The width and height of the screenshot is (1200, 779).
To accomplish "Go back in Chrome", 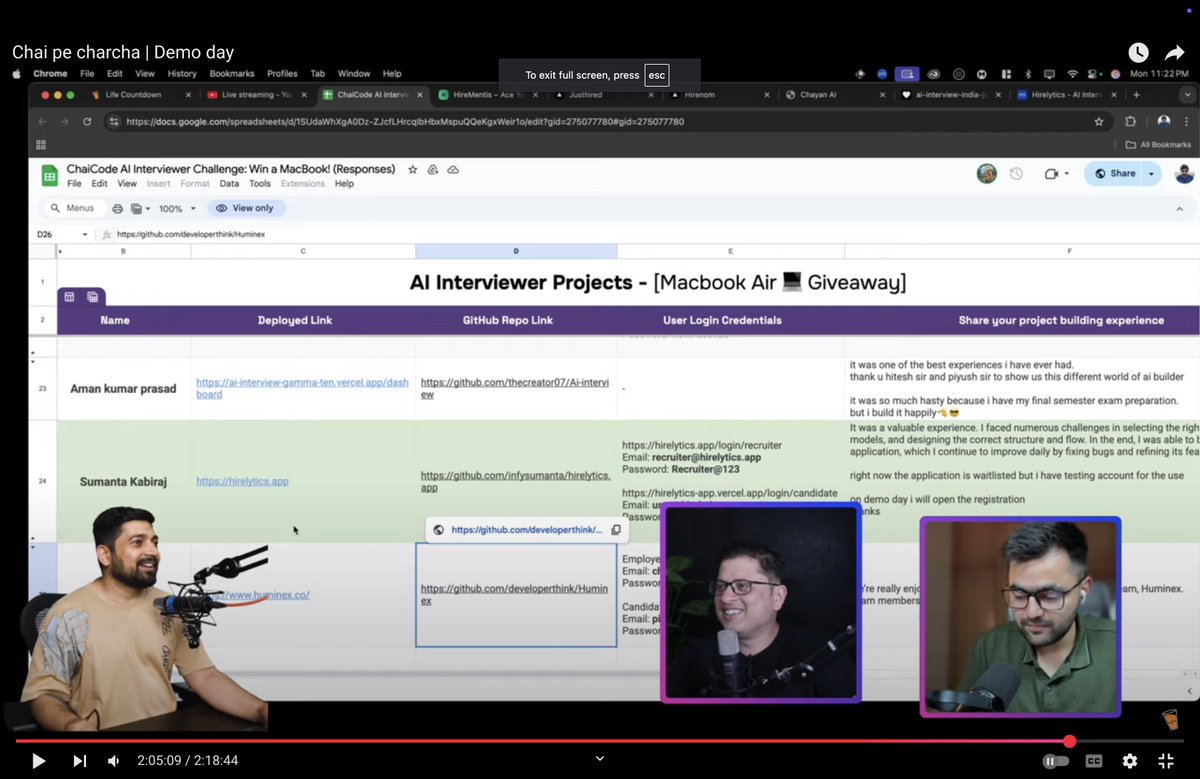I will pyautogui.click(x=42, y=121).
